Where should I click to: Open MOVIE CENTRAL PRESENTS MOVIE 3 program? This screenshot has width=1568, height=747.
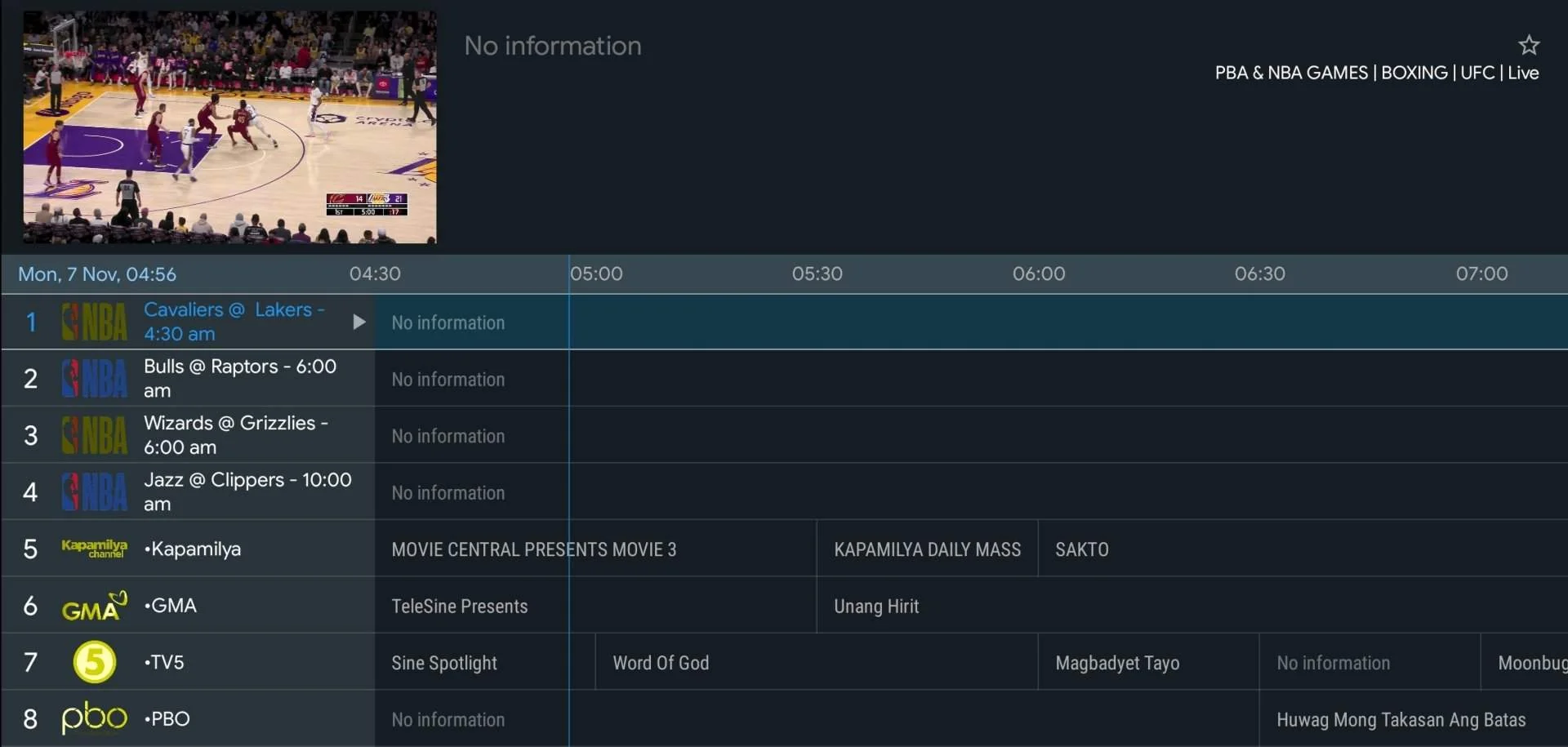[x=595, y=549]
